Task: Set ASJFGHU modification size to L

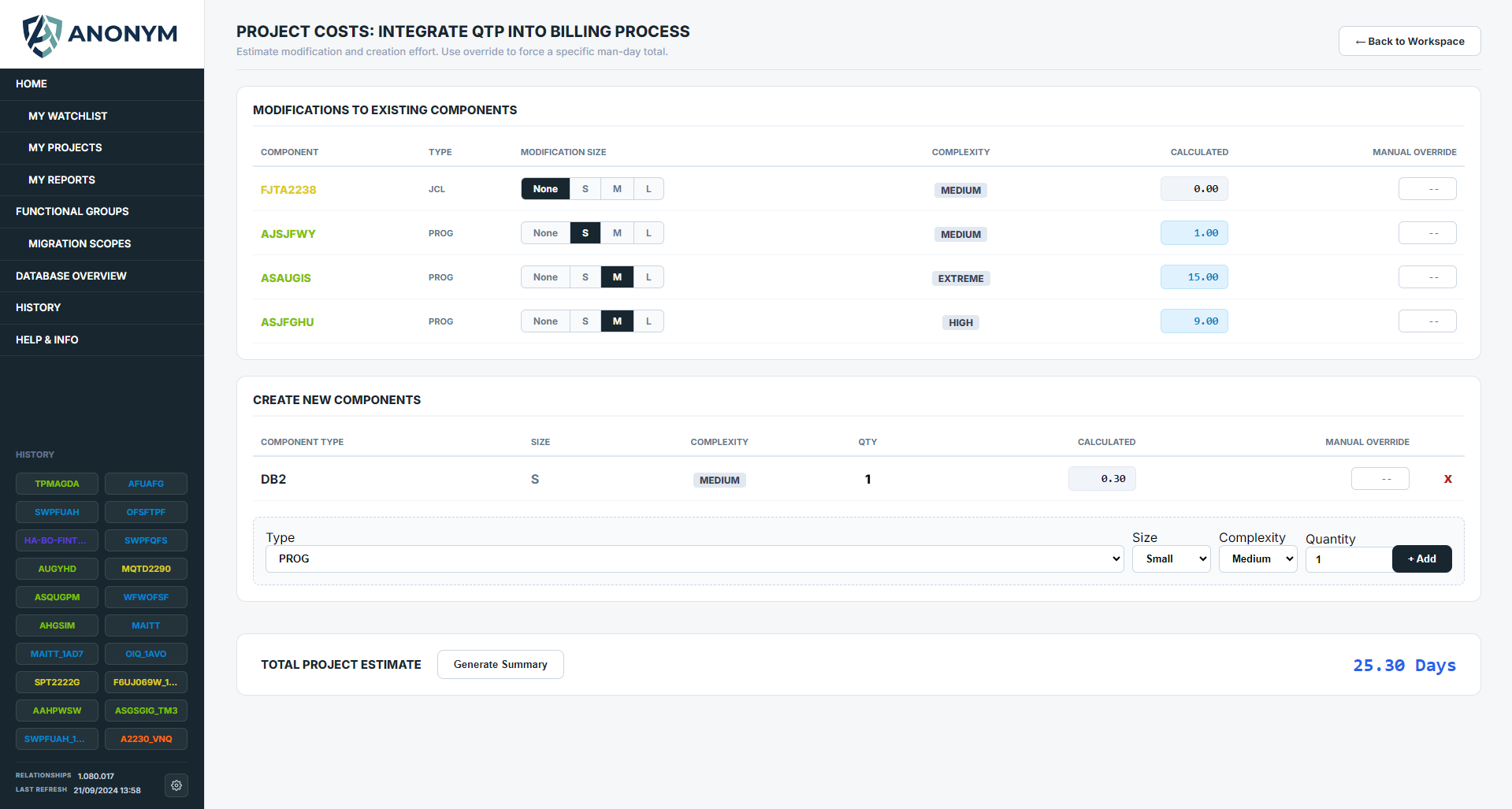Action: 648,321
